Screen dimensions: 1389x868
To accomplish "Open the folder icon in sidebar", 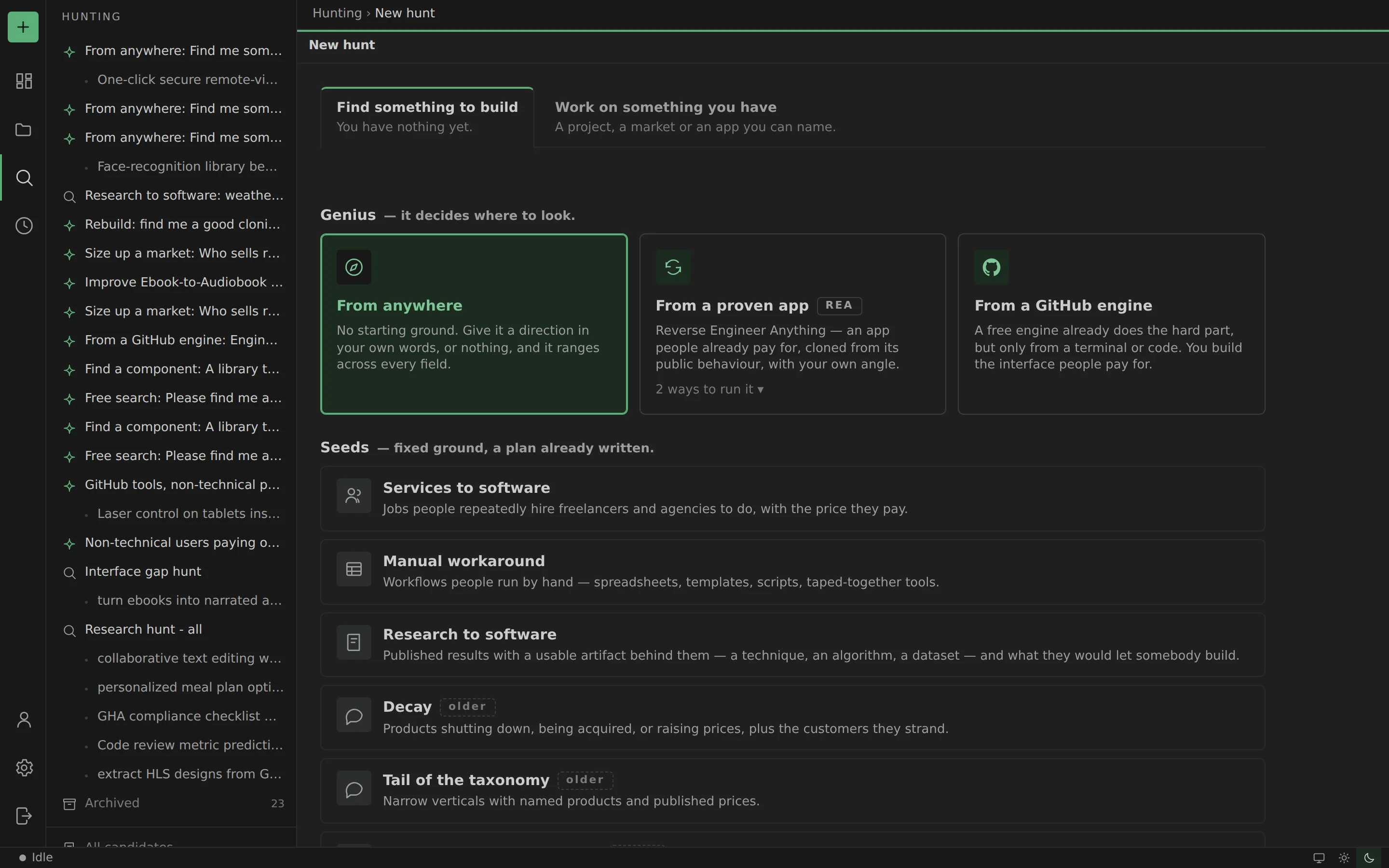I will tap(24, 130).
